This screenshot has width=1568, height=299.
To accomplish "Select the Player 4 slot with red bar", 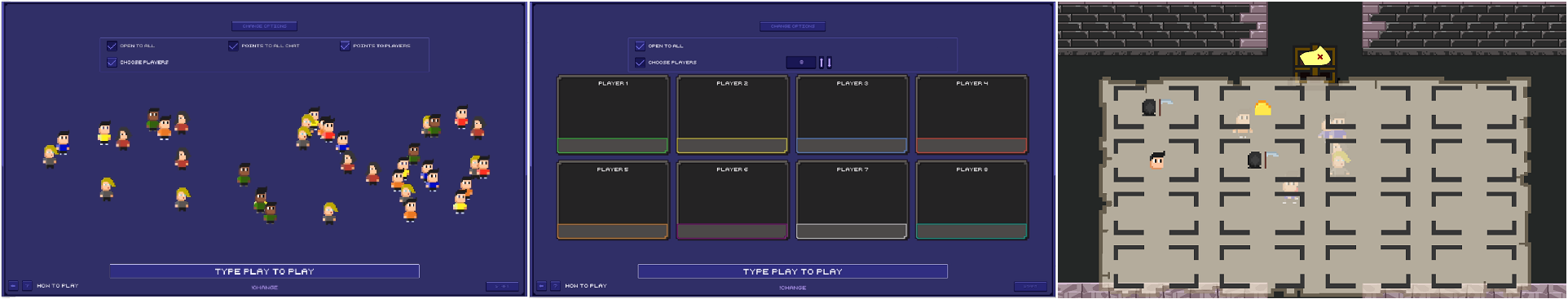I will coord(971,114).
